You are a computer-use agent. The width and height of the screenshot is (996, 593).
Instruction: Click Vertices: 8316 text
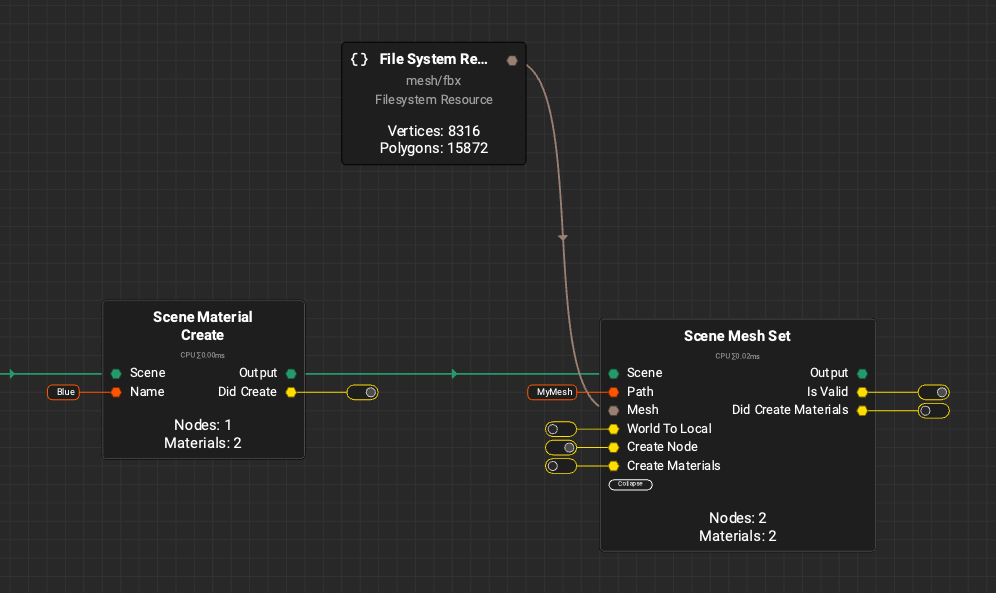click(433, 131)
